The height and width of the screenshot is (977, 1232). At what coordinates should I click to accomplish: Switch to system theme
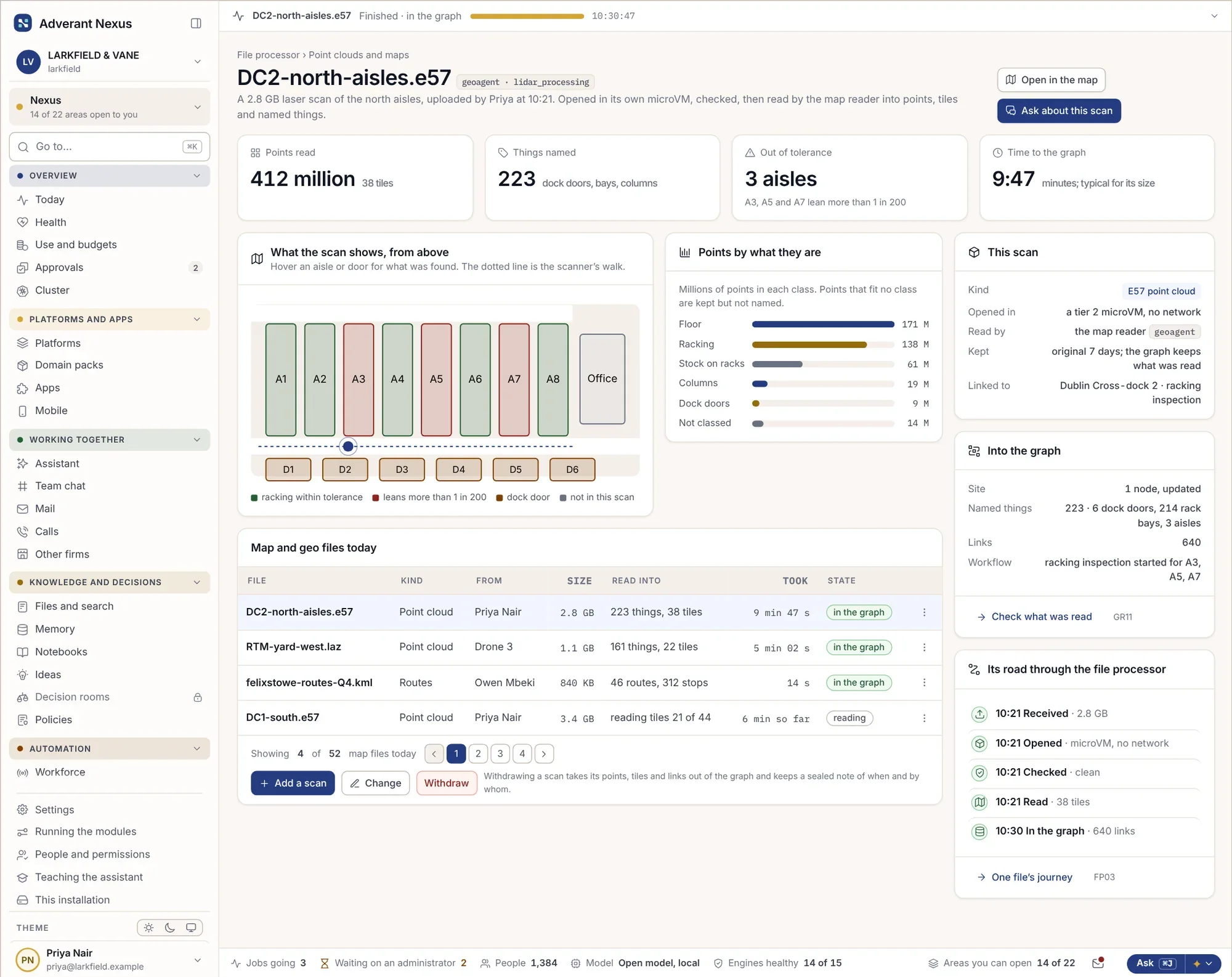click(x=191, y=928)
